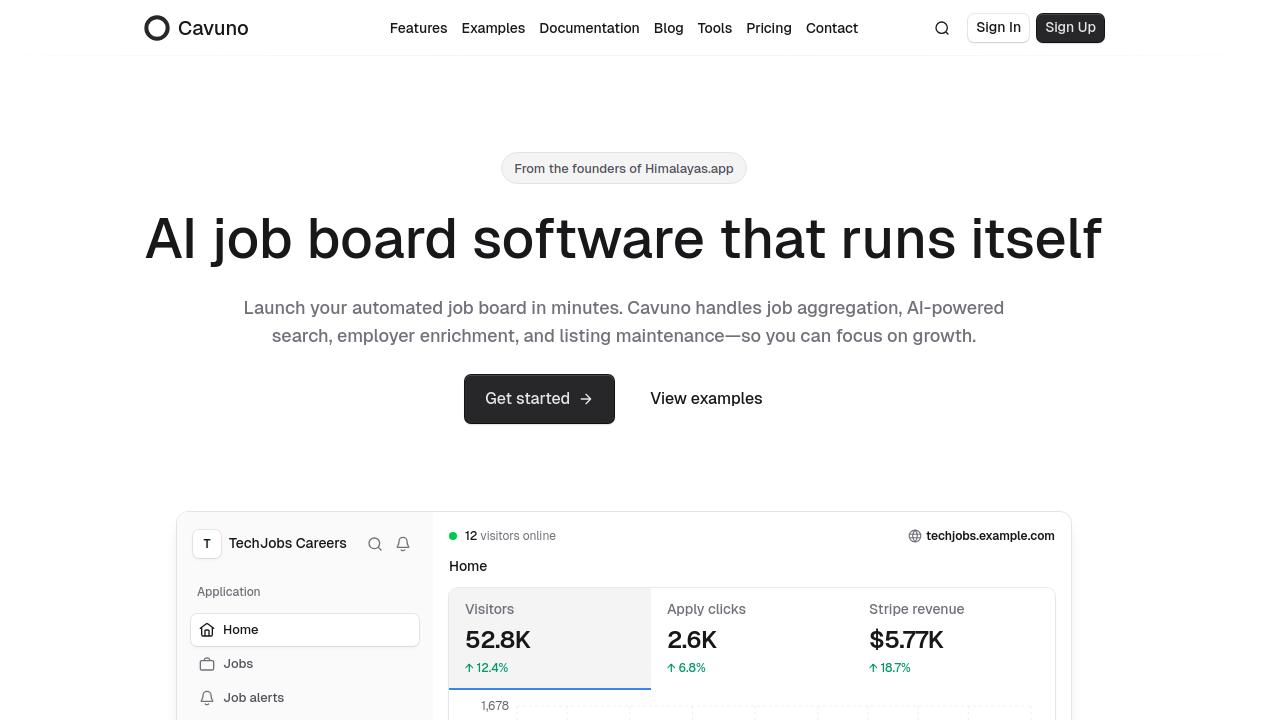Open site search via magnifier icon
Screen dimensions: 1280x720
[942, 28]
